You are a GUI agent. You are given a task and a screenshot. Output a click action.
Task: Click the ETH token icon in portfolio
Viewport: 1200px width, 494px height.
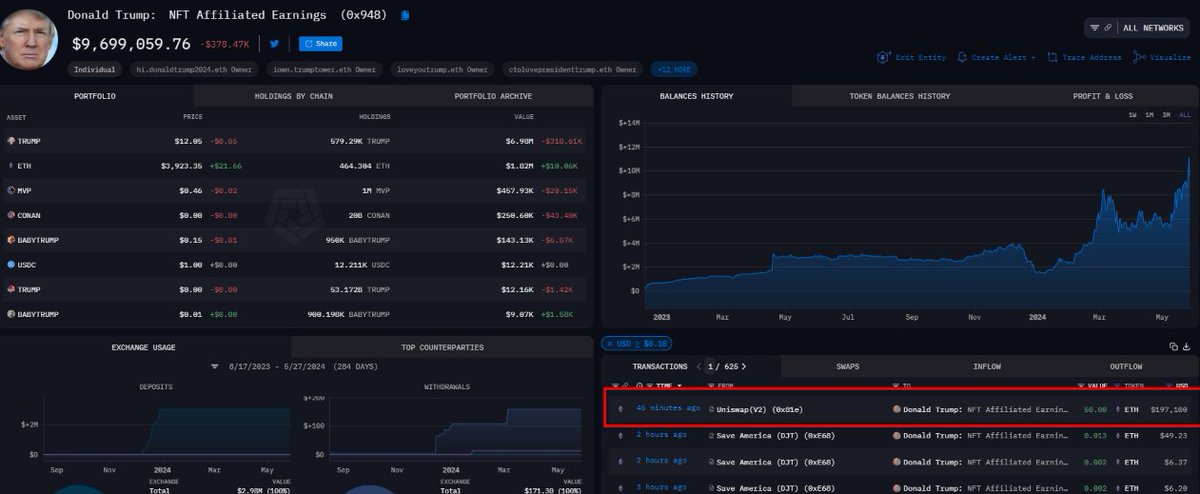tap(10, 165)
